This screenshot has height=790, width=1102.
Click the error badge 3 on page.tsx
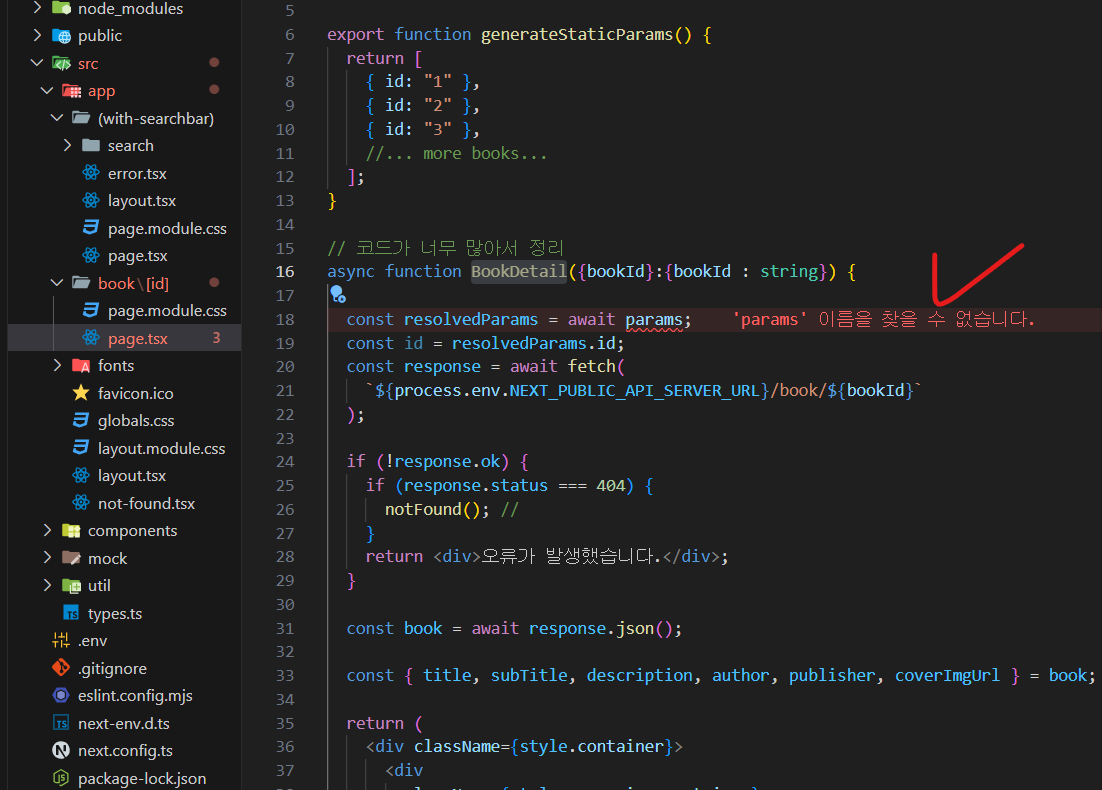click(x=216, y=338)
